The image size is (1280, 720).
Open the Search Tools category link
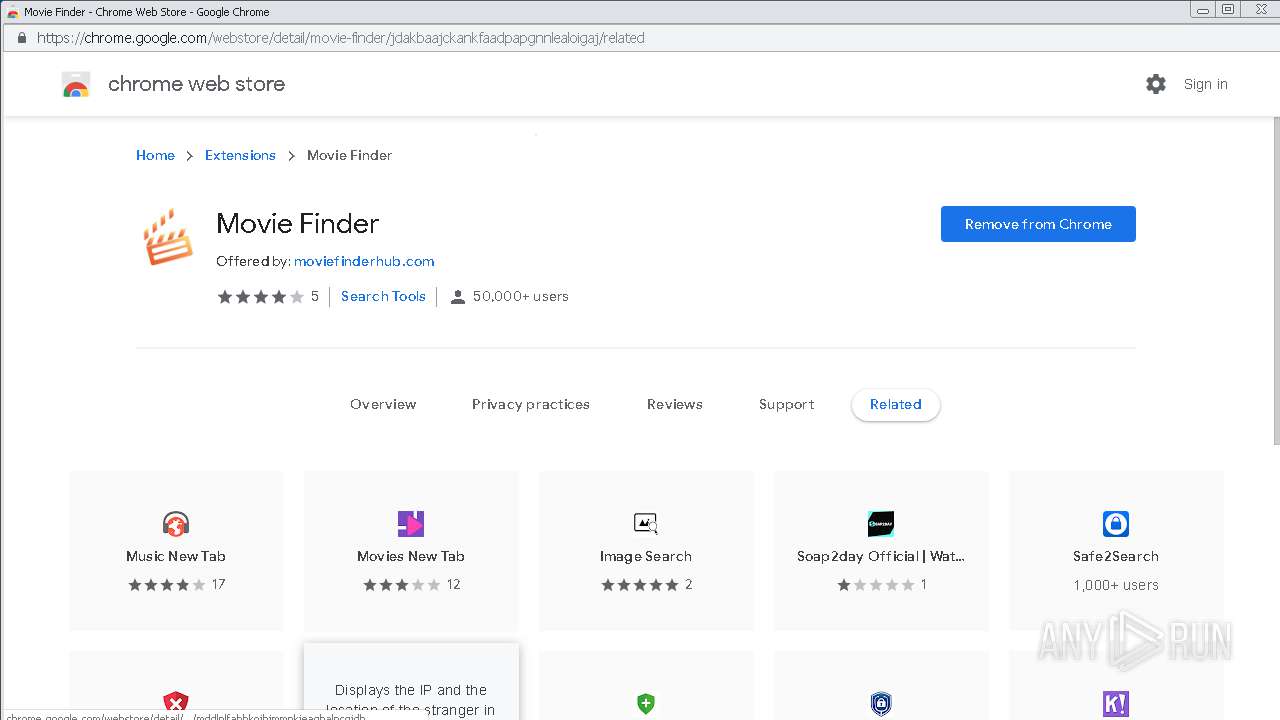383,296
